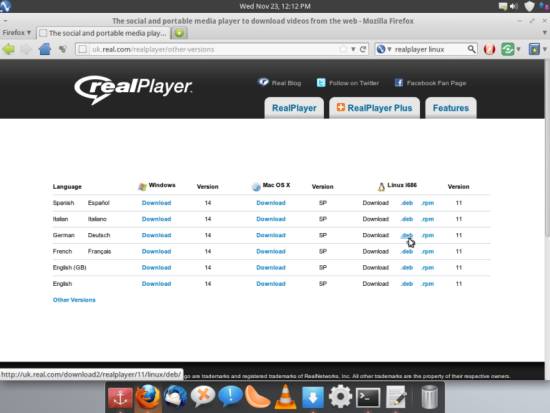Screen dimensions: 550x413
Task: Open the shield icon in system tray
Action: [529, 6]
